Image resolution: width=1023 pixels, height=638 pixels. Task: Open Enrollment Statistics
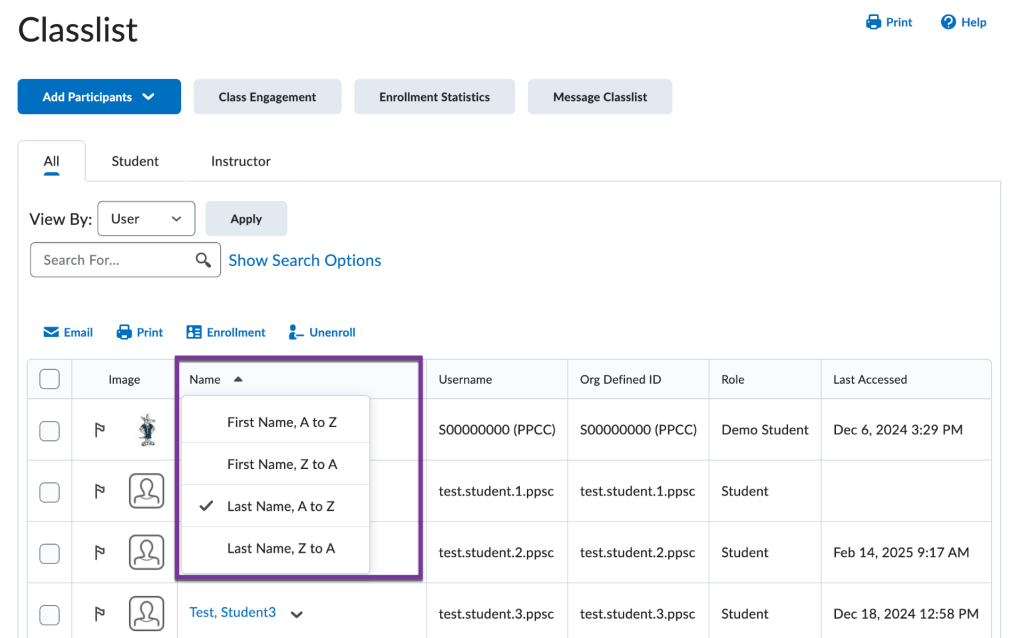pos(434,96)
